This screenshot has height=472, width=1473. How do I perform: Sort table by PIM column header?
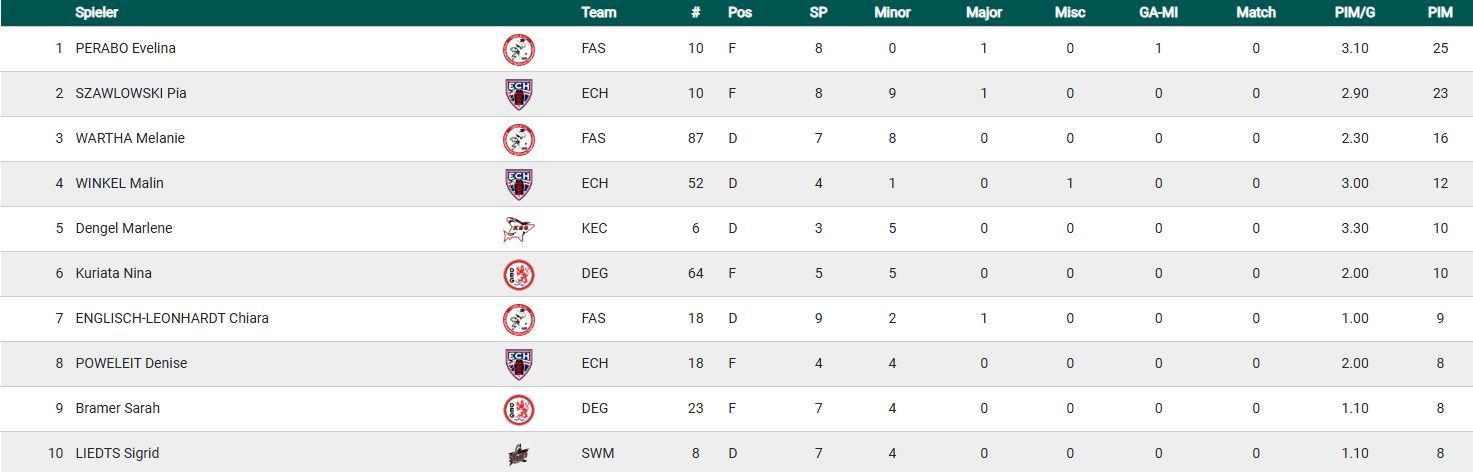[x=1440, y=13]
